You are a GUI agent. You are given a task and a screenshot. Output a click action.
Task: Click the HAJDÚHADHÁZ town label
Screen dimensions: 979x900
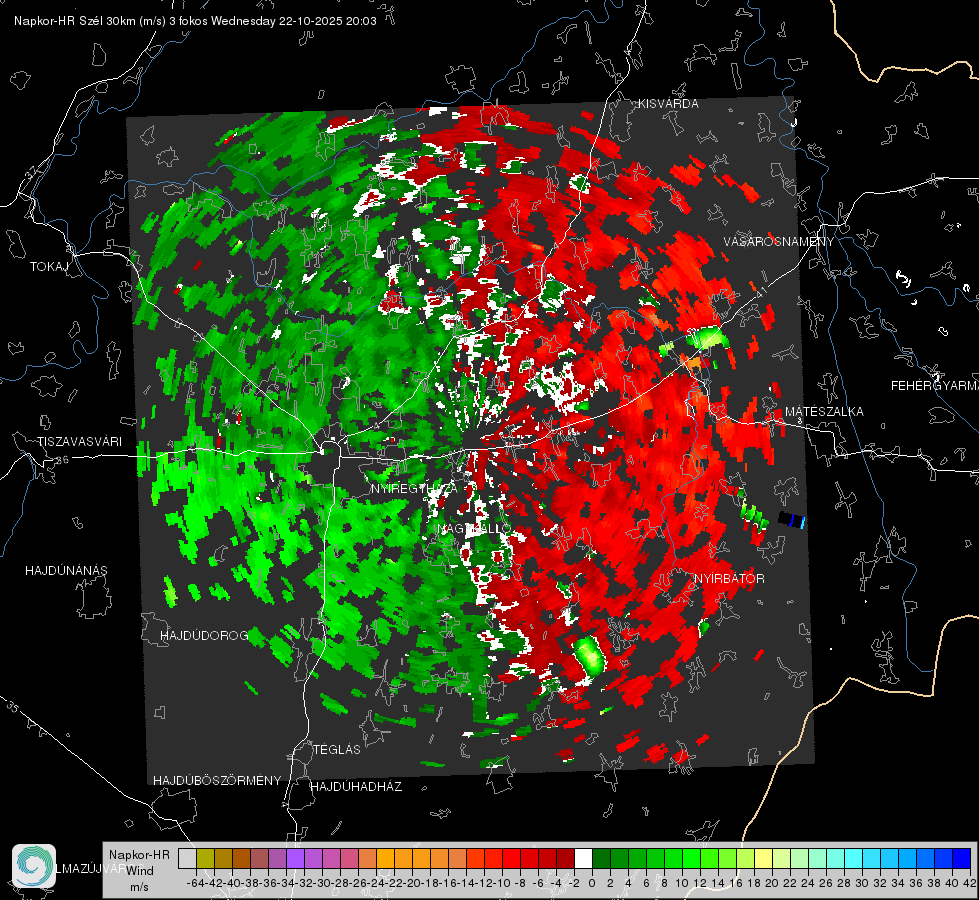[x=356, y=787]
